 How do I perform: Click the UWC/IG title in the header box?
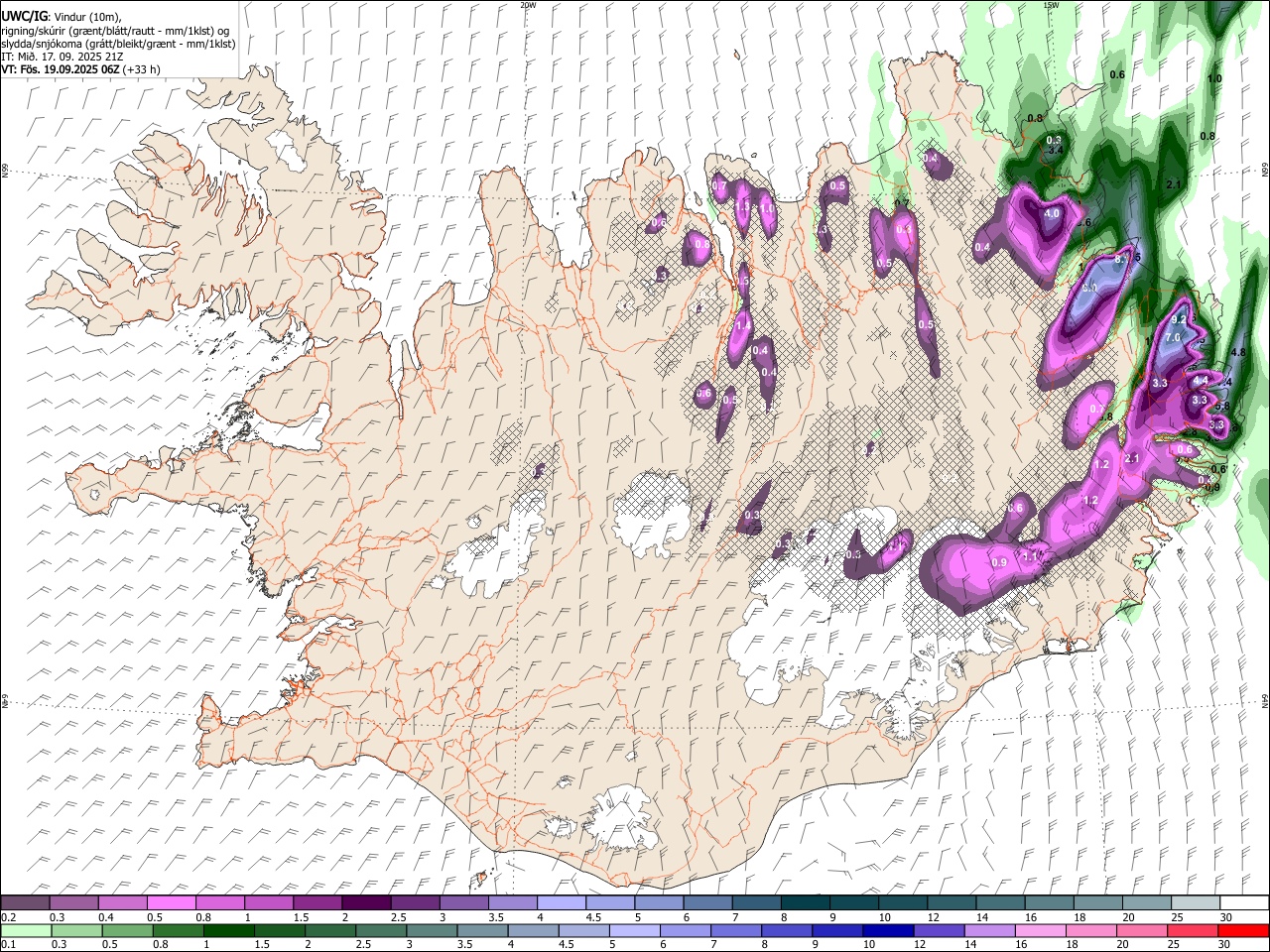24,16
